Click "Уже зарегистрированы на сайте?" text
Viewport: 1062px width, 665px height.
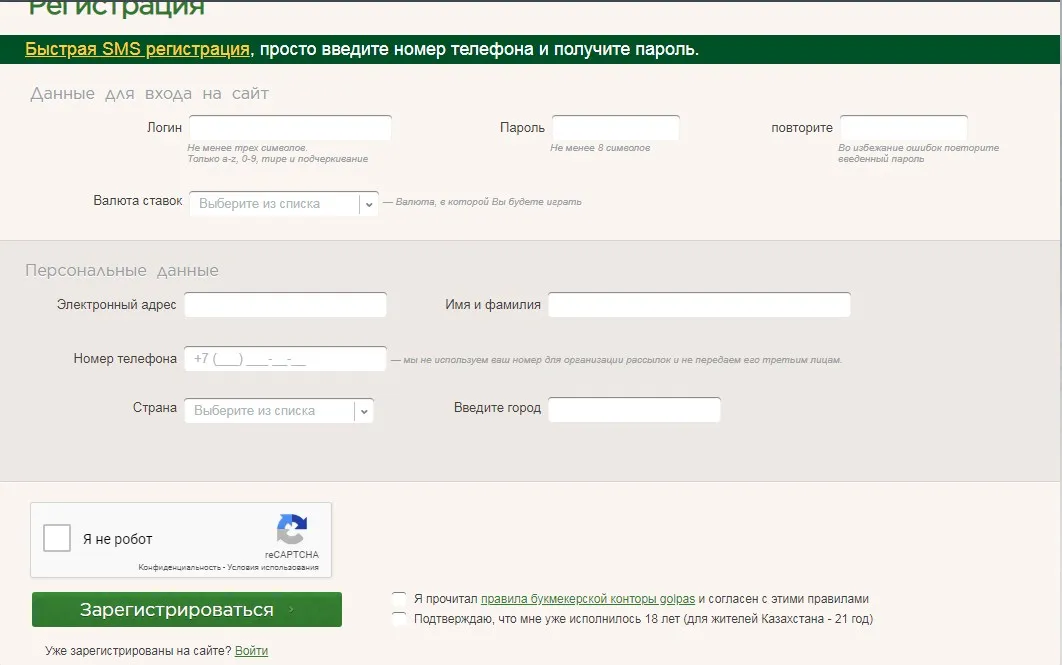point(138,651)
